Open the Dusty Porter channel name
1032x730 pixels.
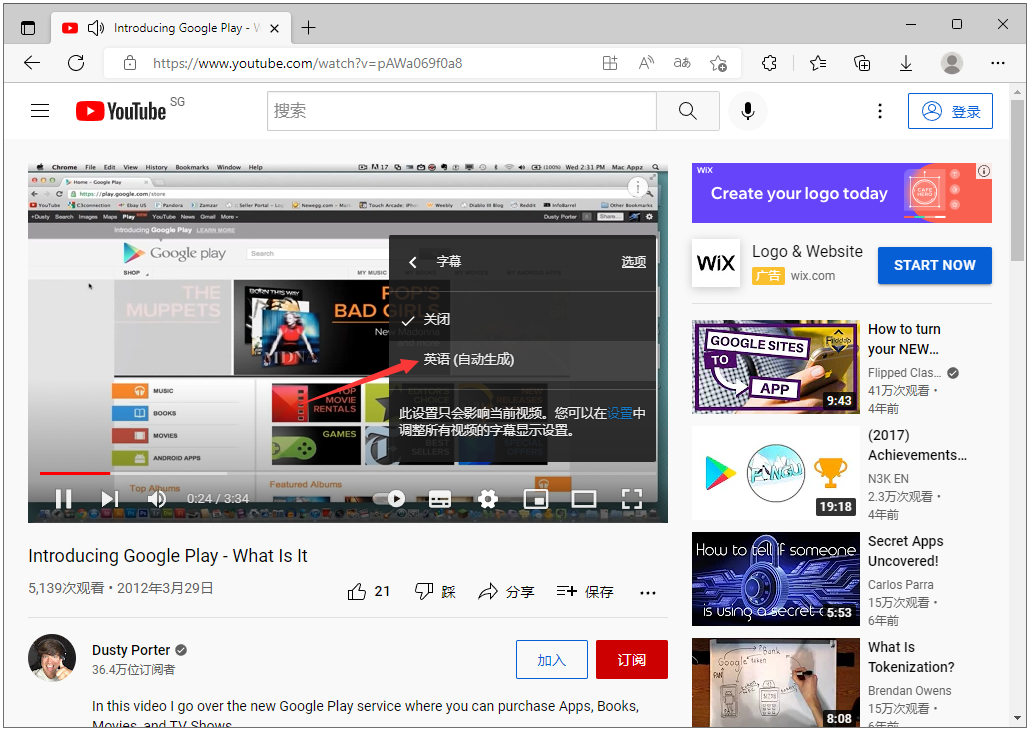(x=131, y=650)
